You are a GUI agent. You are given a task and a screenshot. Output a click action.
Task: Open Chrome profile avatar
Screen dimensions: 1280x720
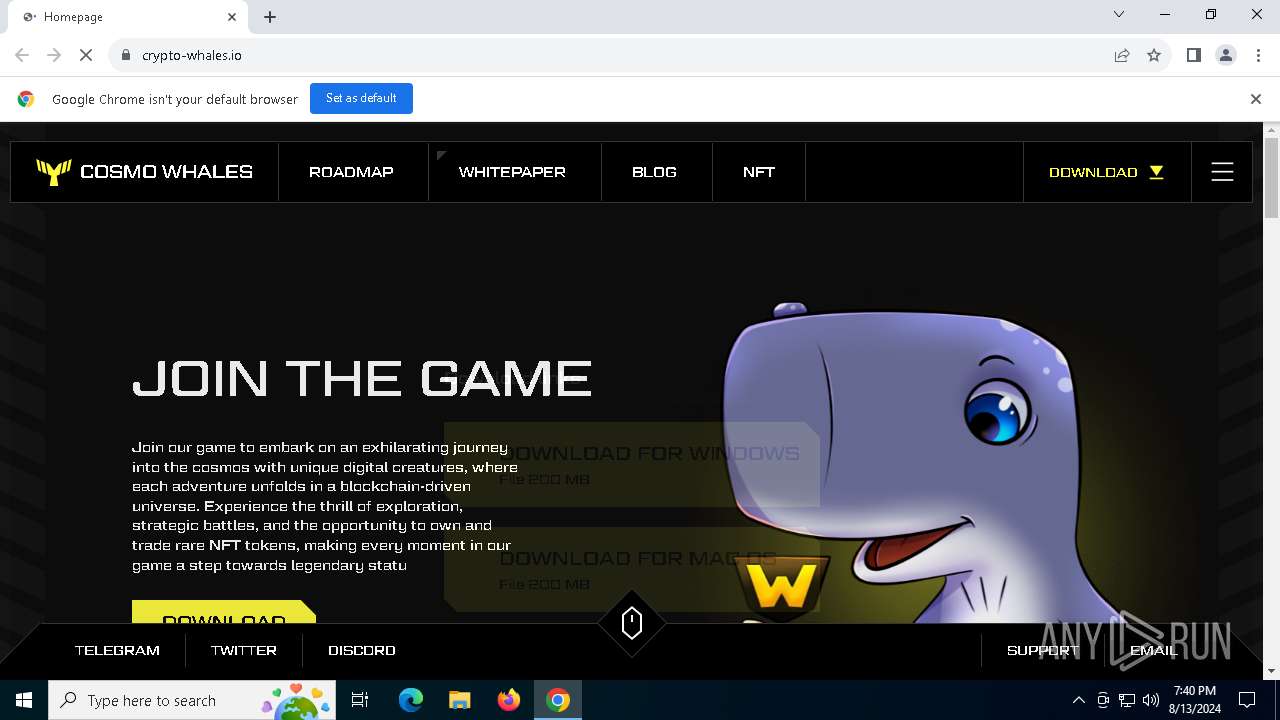click(x=1226, y=55)
